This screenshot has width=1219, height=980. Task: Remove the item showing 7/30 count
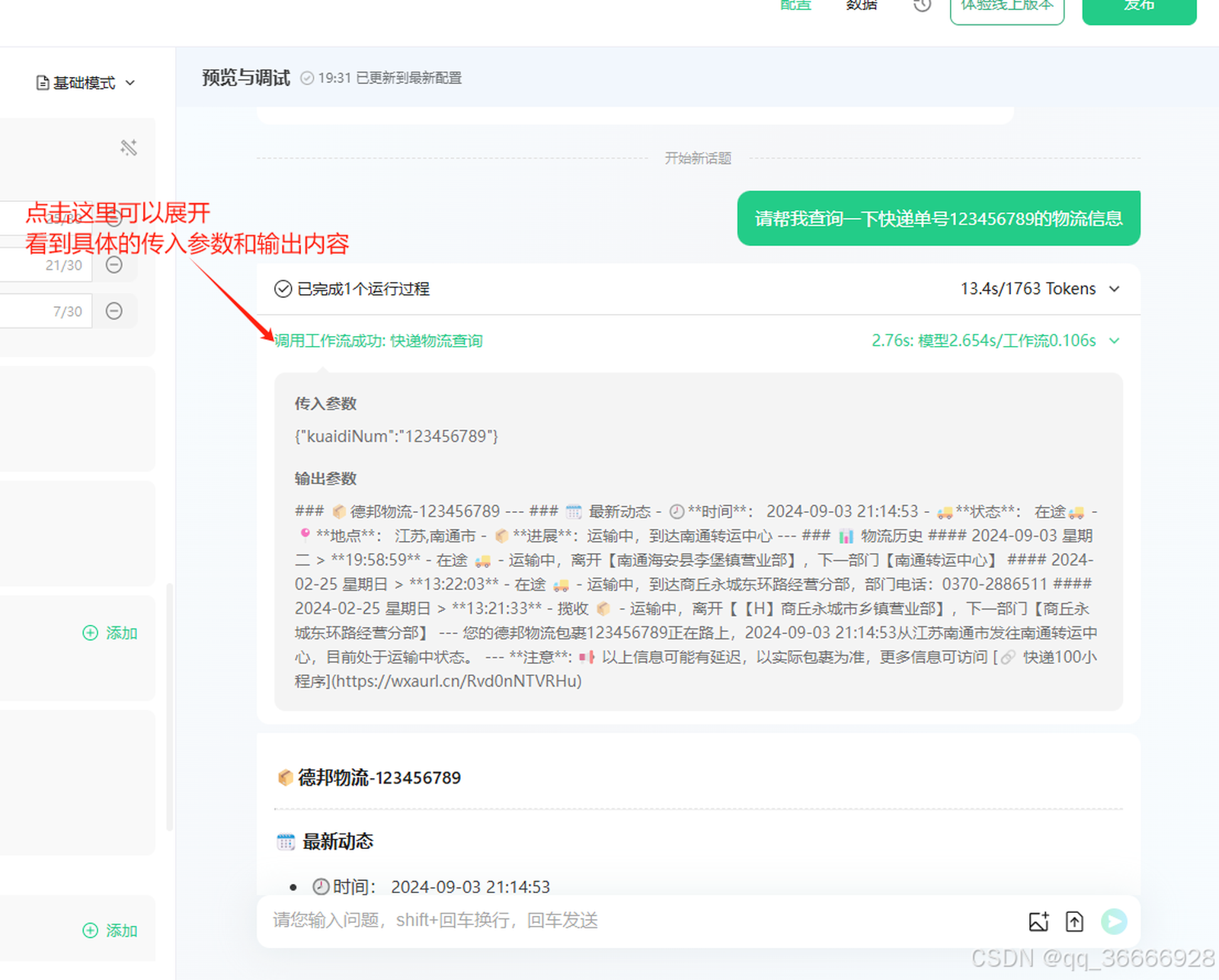click(x=114, y=311)
